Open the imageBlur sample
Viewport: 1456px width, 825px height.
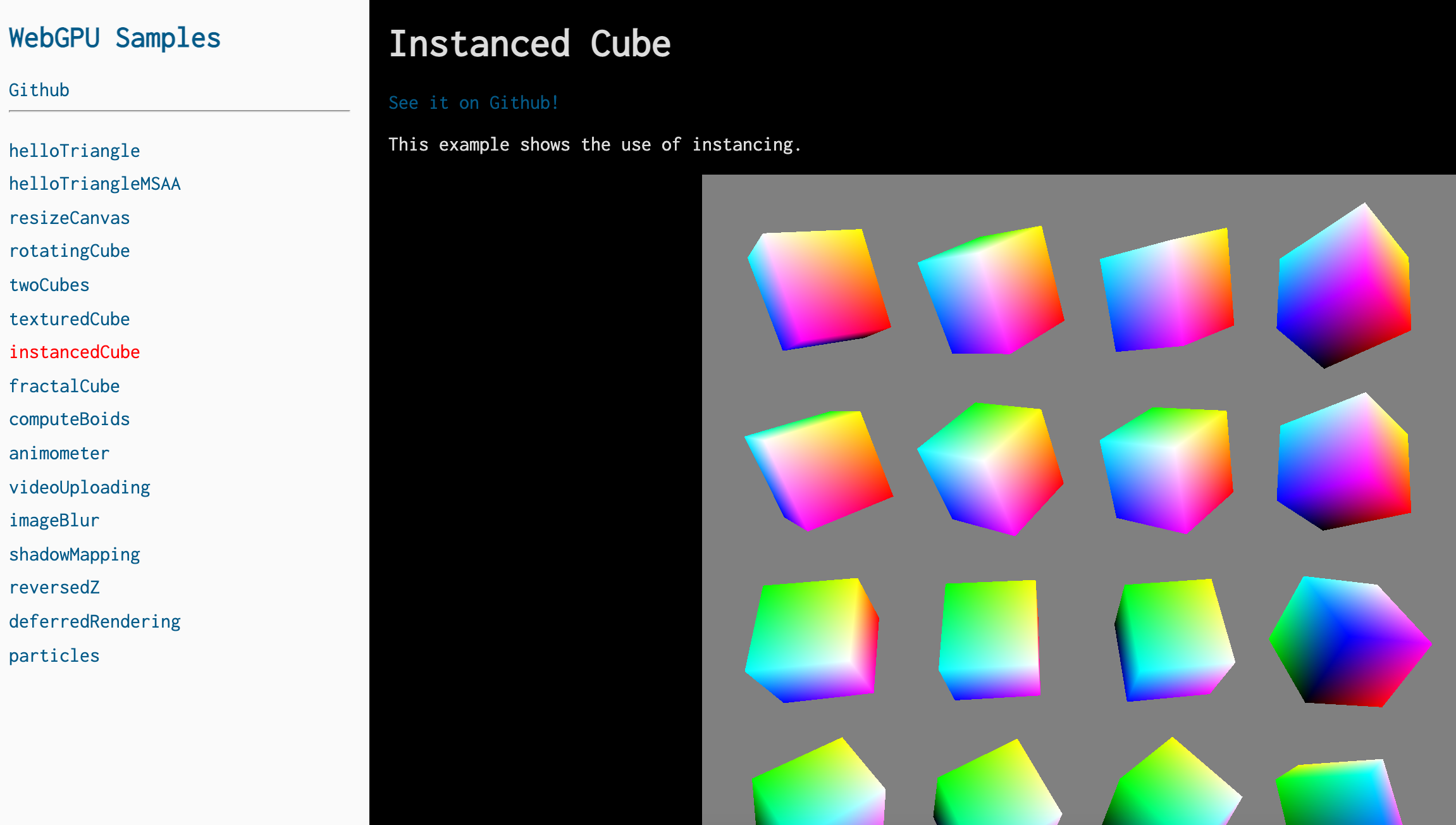point(54,520)
